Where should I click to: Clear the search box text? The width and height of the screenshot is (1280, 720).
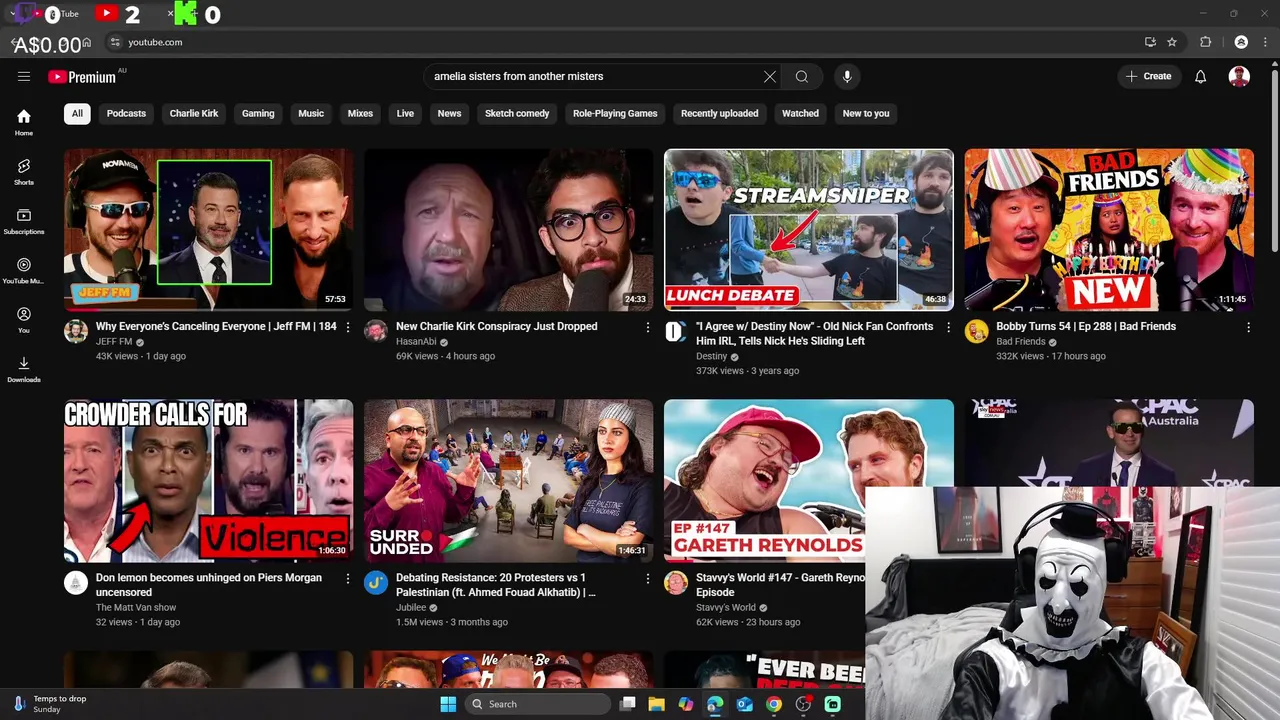point(770,76)
